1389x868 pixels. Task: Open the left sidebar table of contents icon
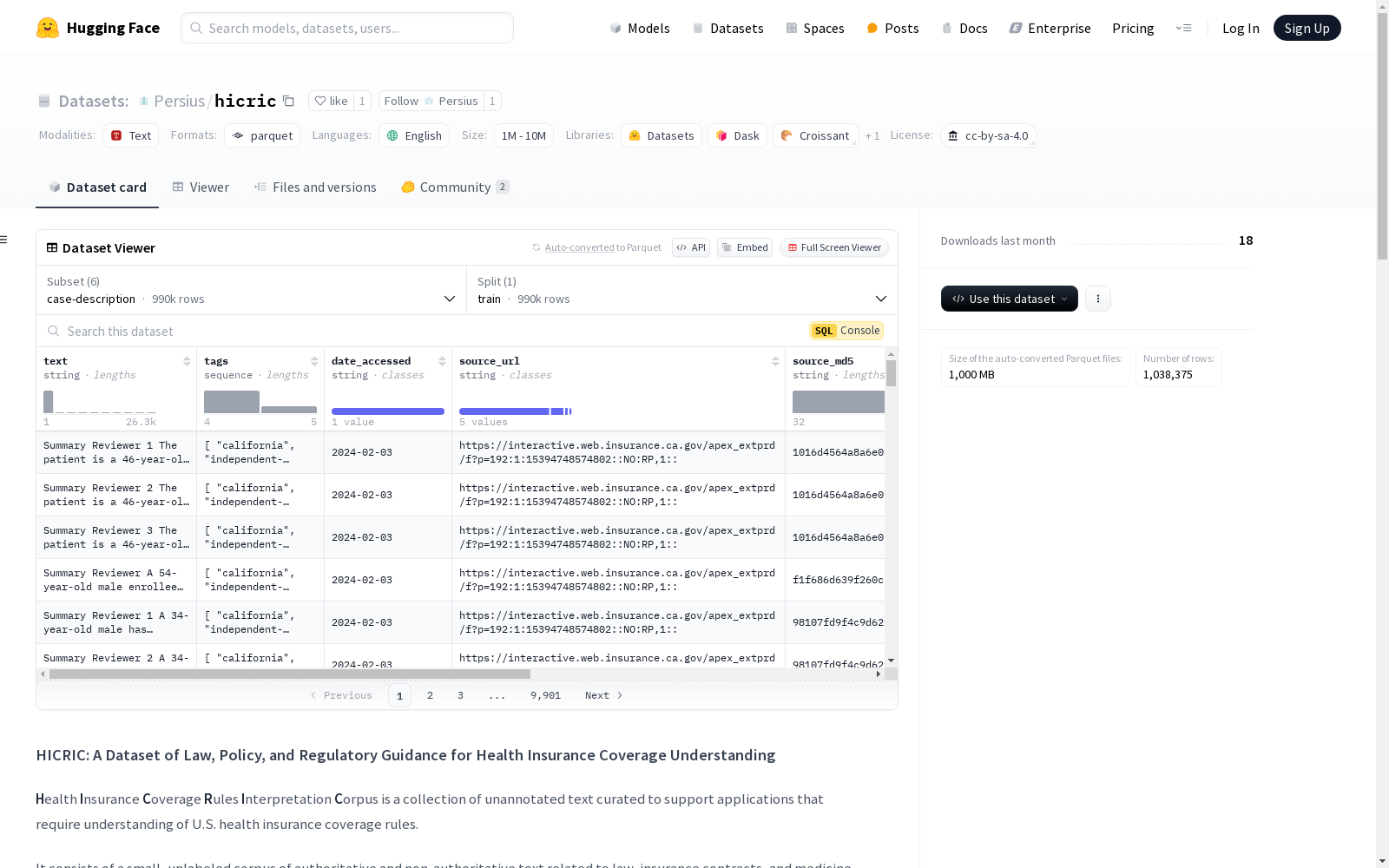[x=3, y=240]
